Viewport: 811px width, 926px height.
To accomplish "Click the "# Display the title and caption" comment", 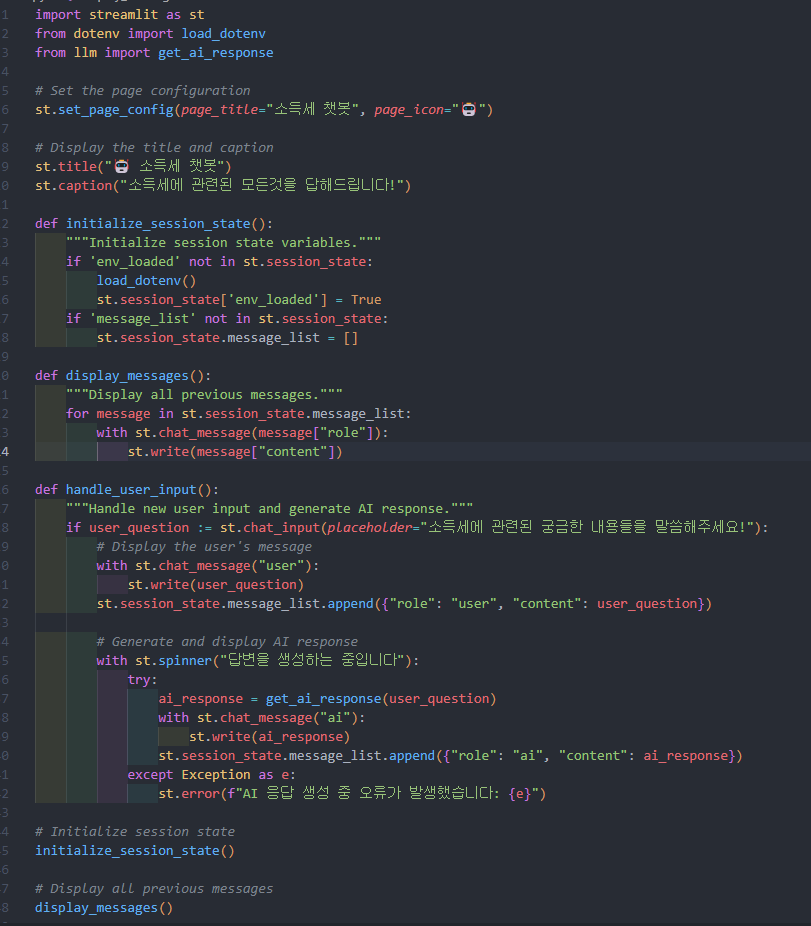I will [x=154, y=147].
